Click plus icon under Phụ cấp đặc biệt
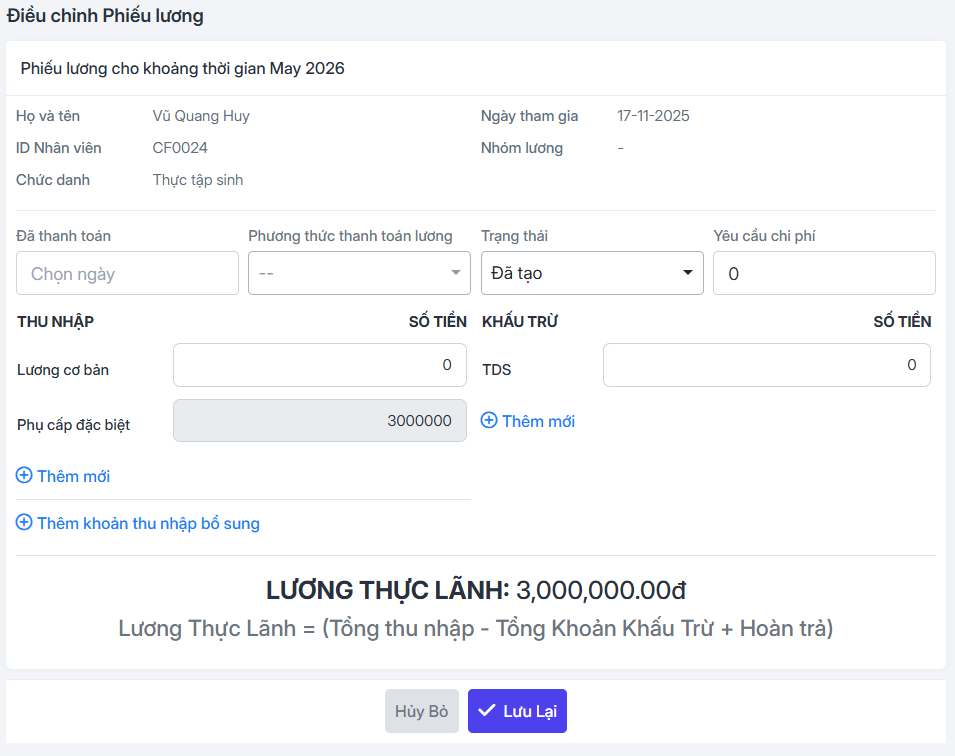 tap(24, 475)
